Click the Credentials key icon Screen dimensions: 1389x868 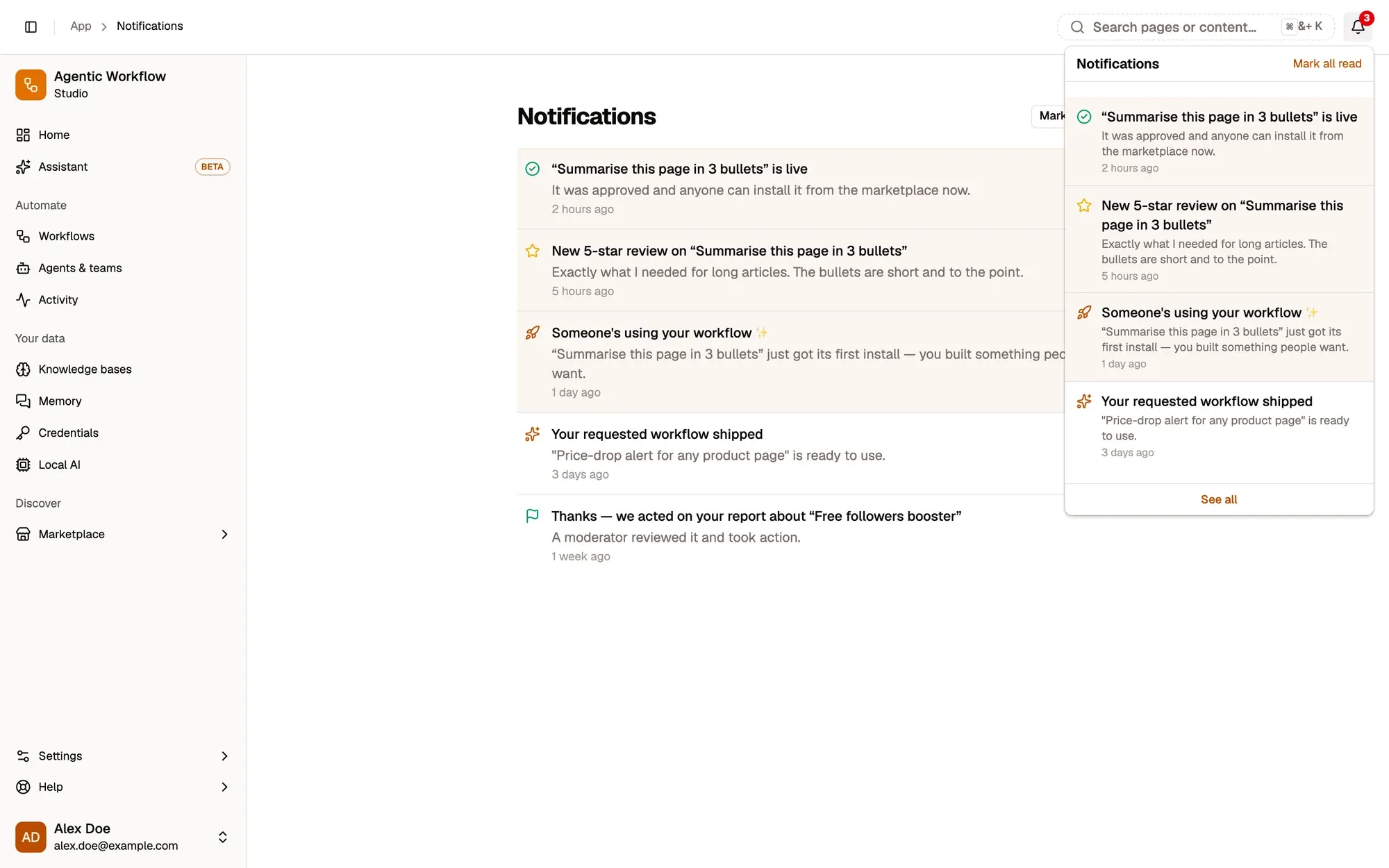23,433
